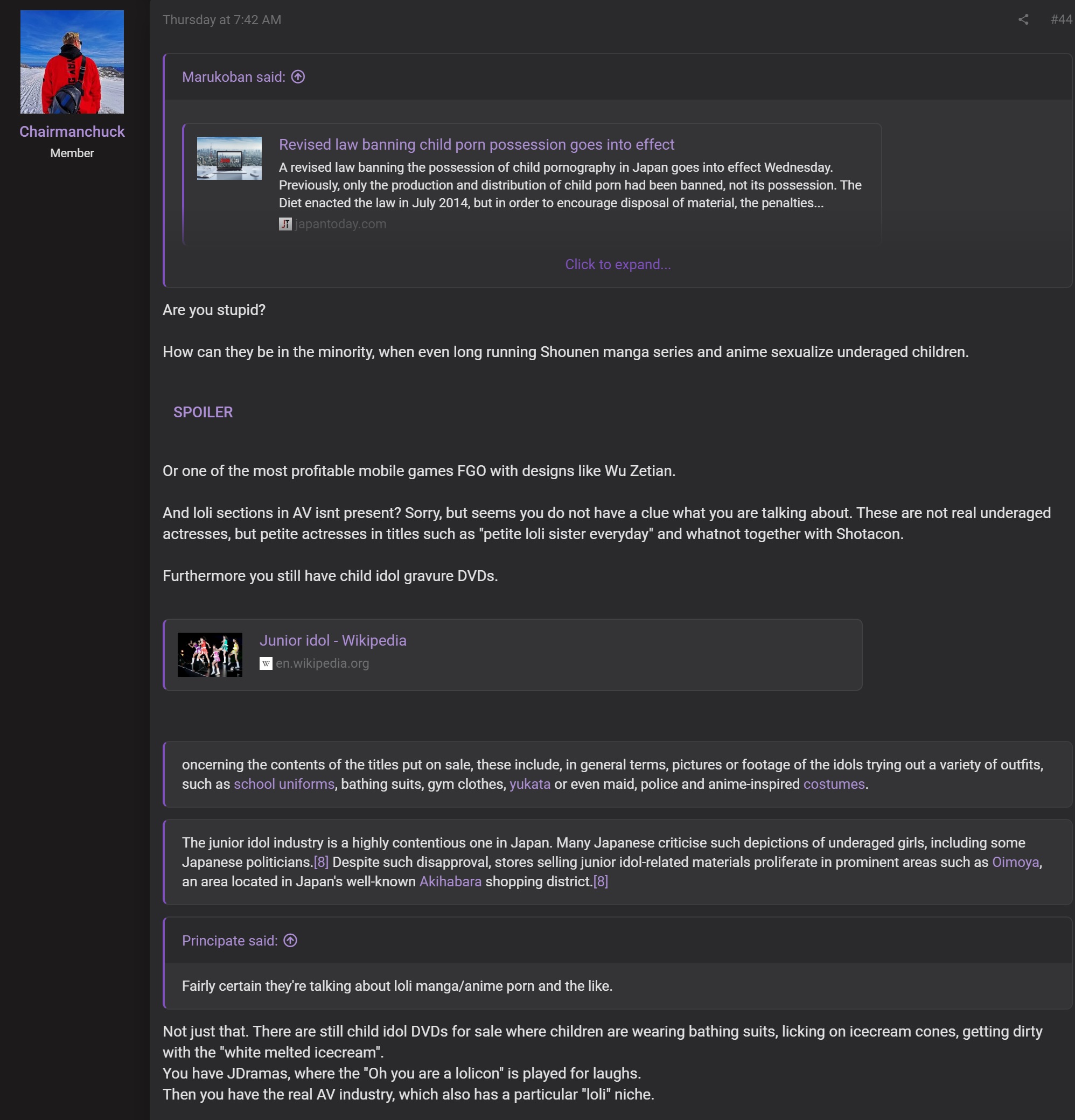Open the post number #44 permalink
The width and height of the screenshot is (1075, 1120).
(1062, 19)
